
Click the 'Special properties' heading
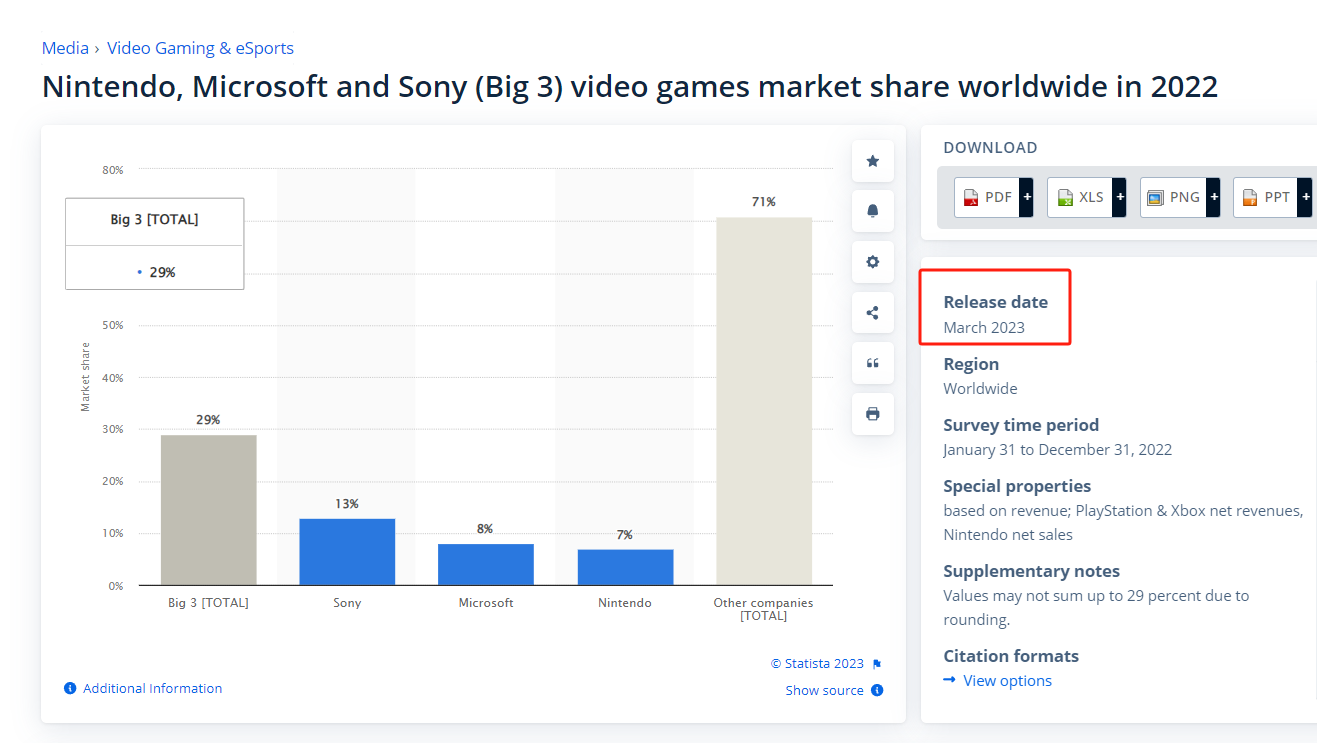[1017, 486]
